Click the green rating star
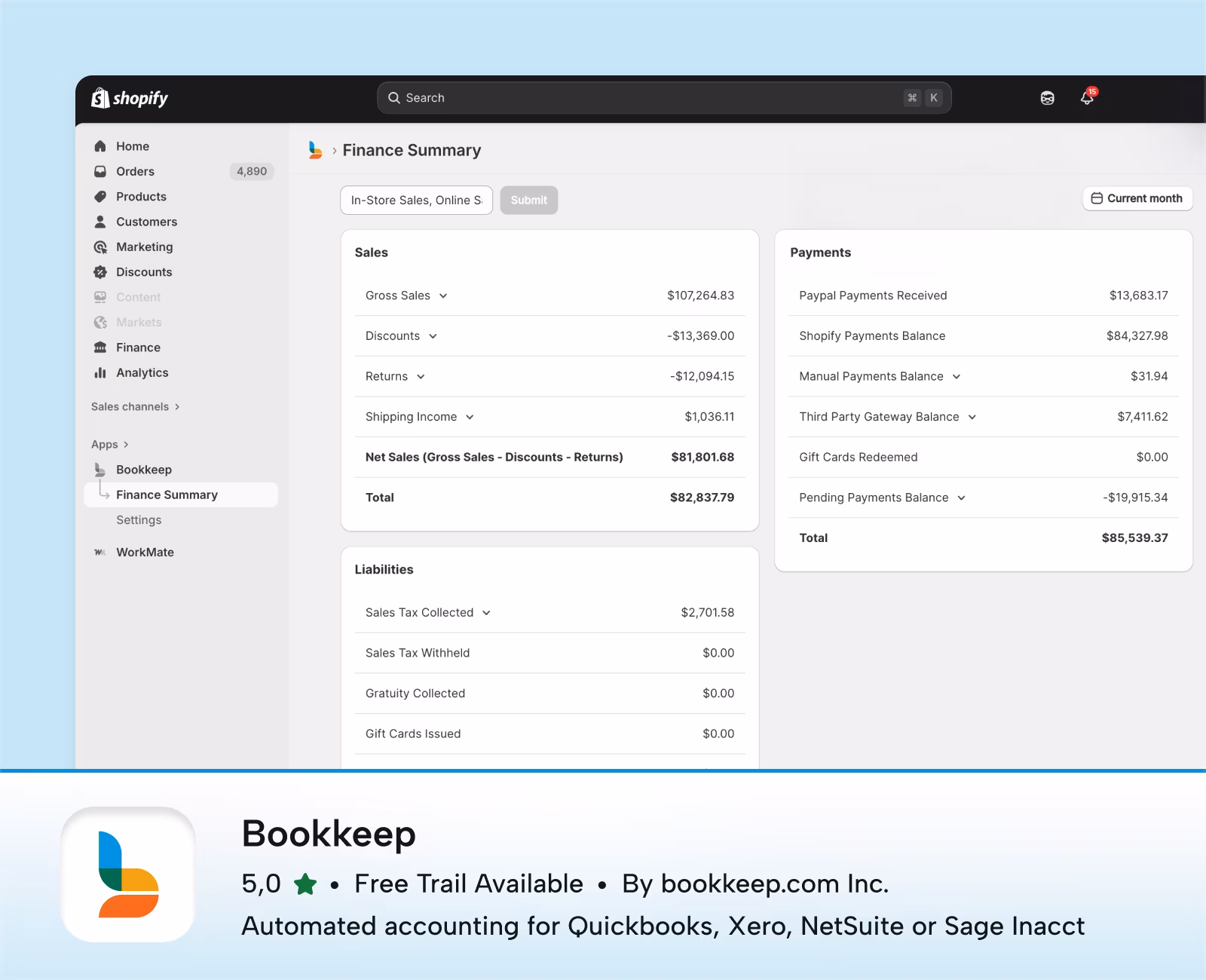Screen dimensions: 1206x980 coord(305,884)
